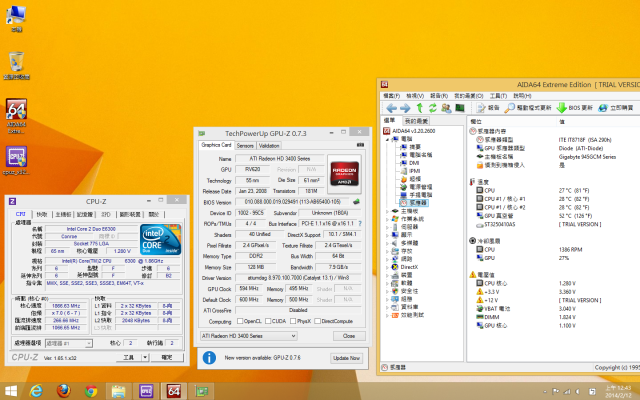
Task: Click the magnifier driver update toolbar item
Action: [x=528, y=108]
